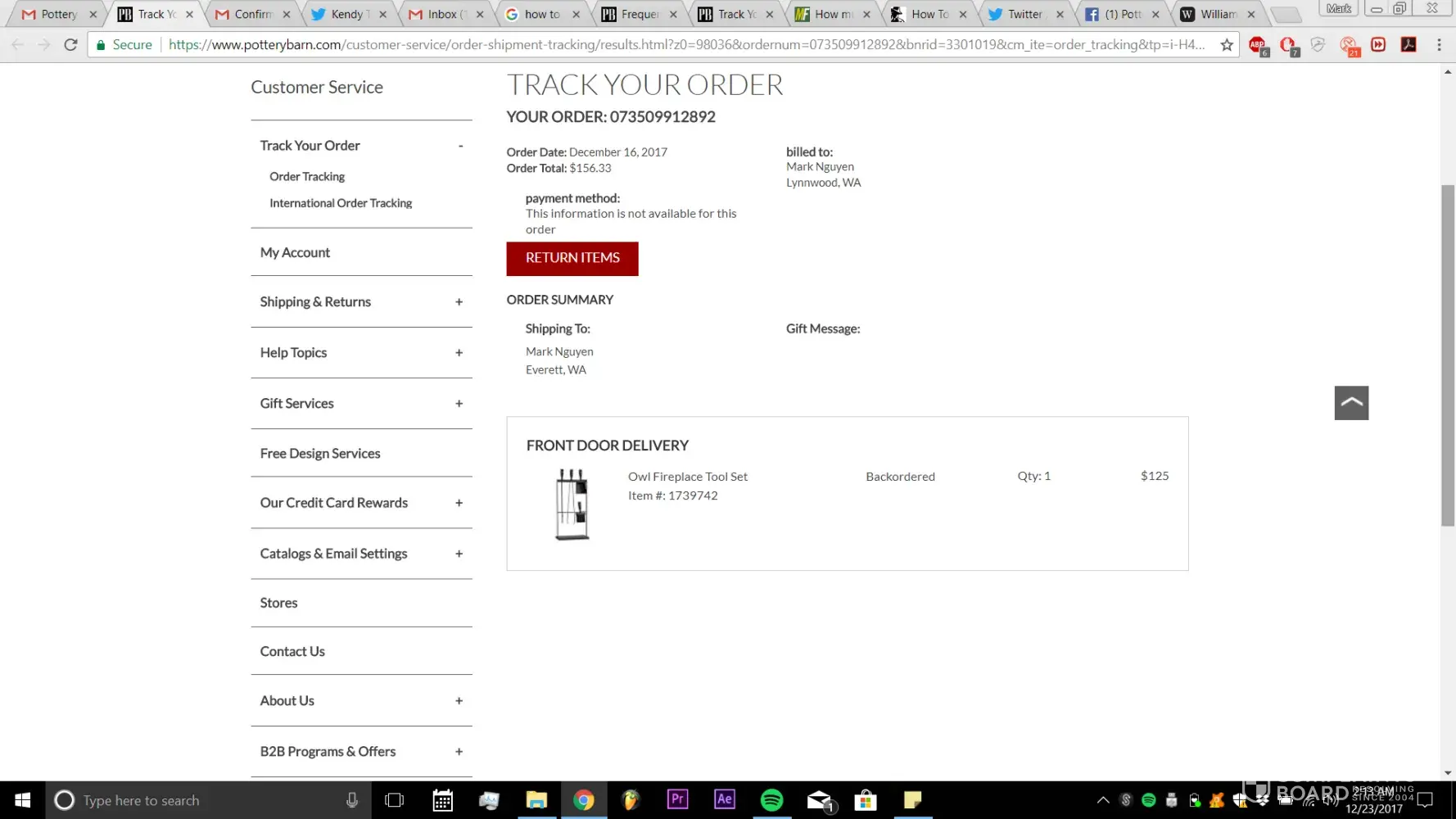Open the new tab button

(1286, 14)
